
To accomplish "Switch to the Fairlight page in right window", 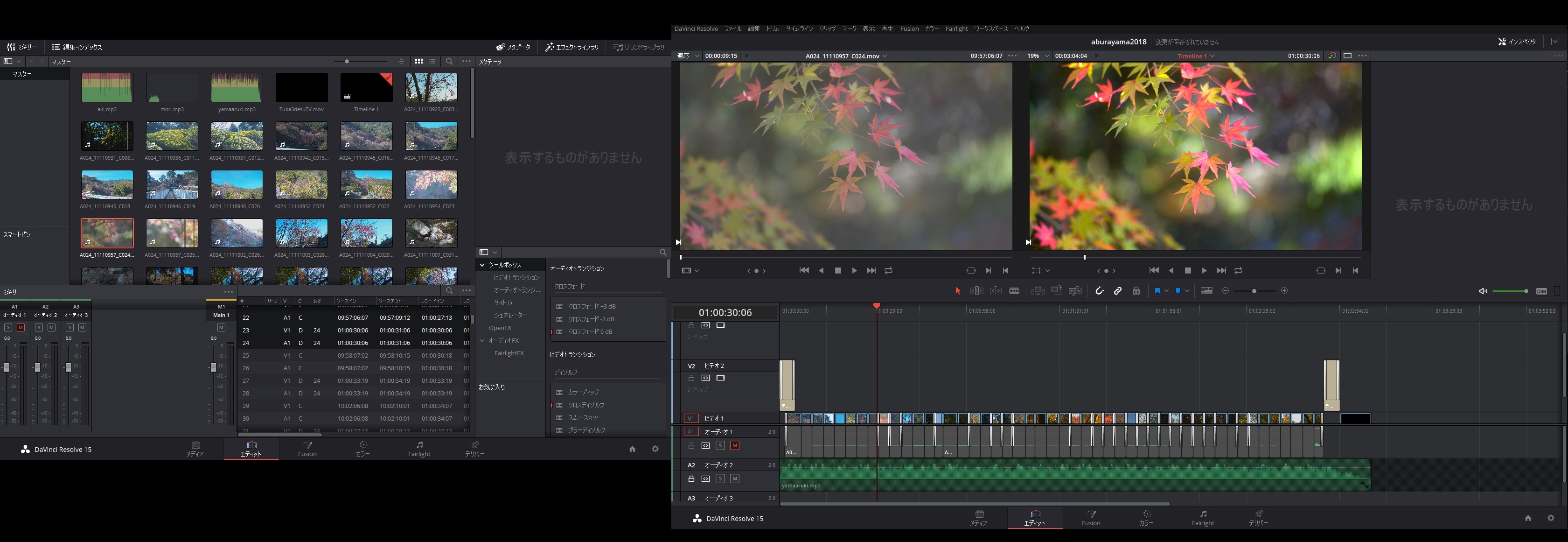I will coord(1202,518).
